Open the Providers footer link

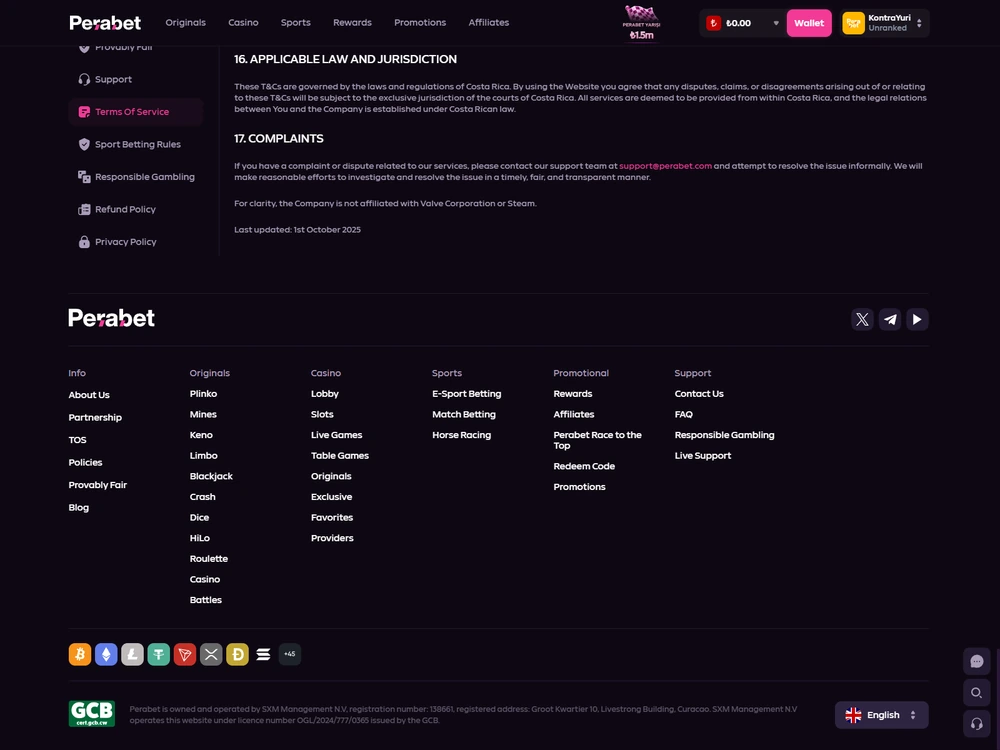click(332, 538)
